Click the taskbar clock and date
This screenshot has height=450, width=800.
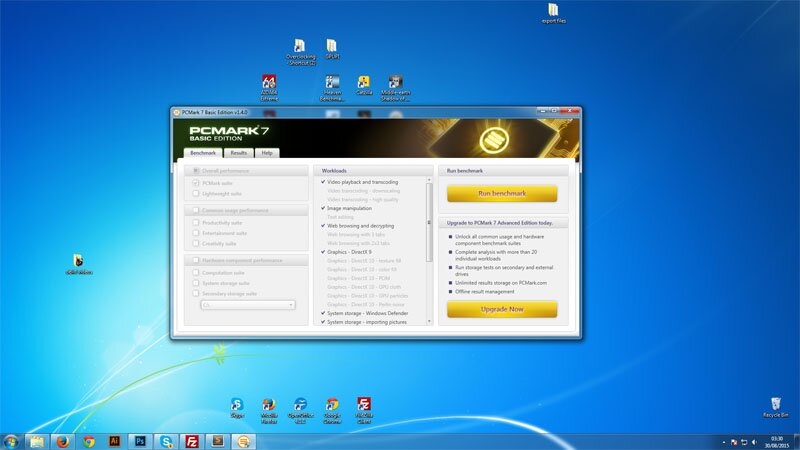coord(777,442)
